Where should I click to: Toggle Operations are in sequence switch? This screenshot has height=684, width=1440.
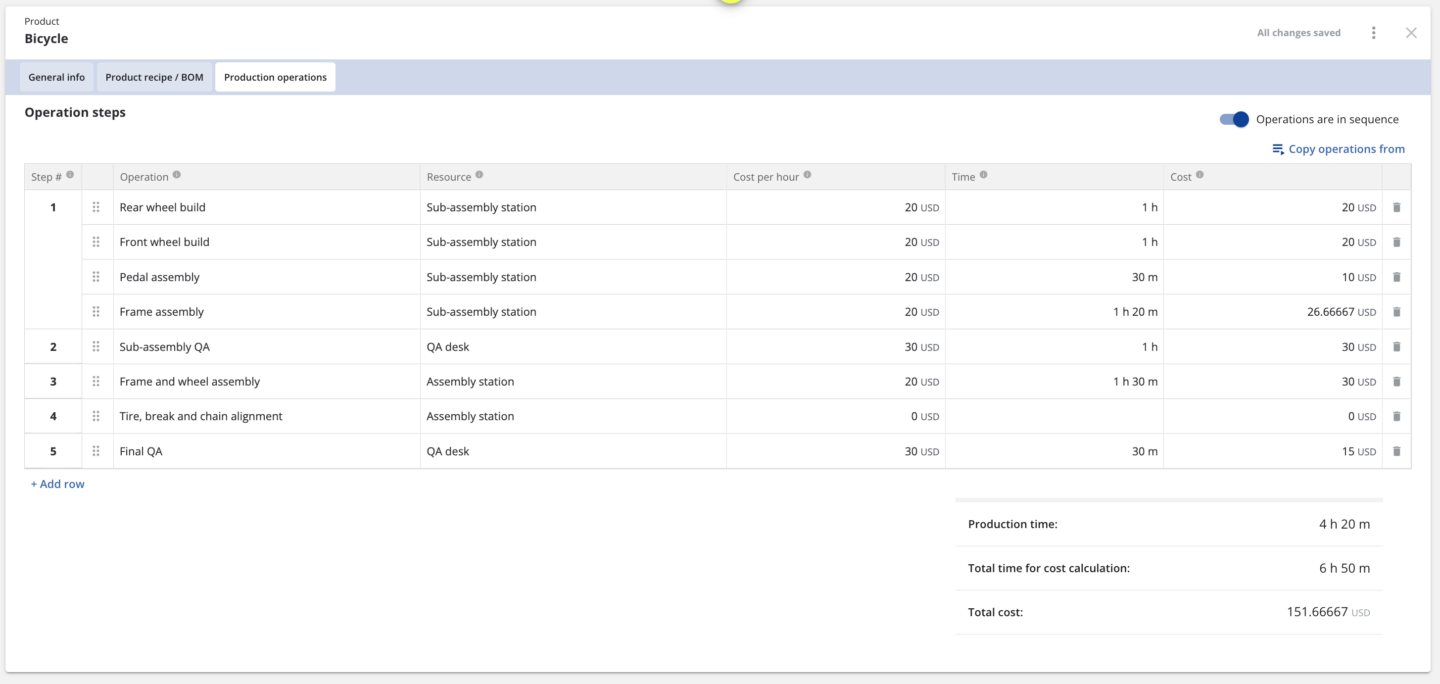pyautogui.click(x=1235, y=119)
